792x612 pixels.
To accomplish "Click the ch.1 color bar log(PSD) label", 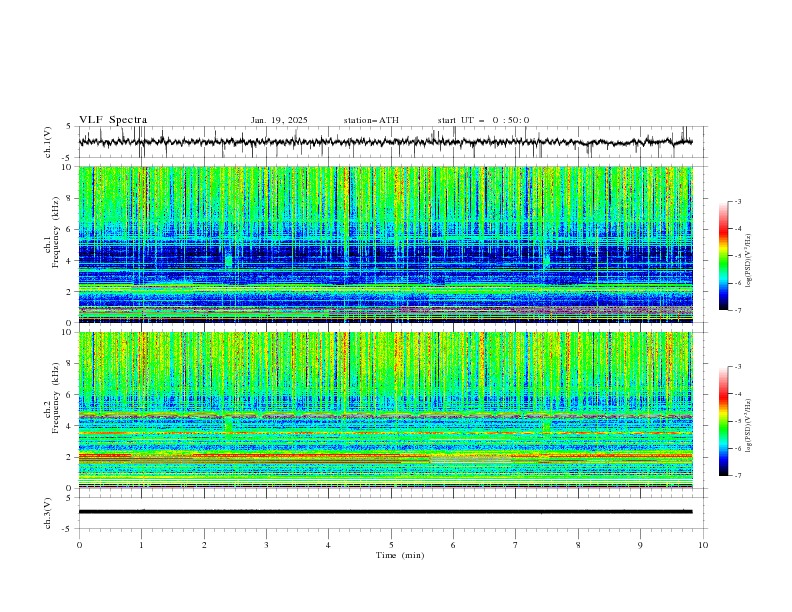I will 749,261.
